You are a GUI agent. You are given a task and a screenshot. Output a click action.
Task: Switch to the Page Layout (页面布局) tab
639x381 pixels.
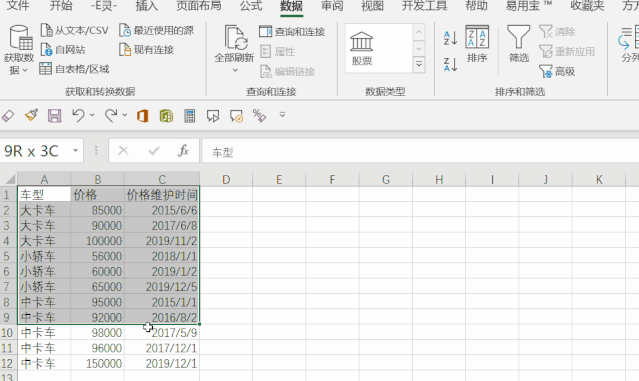[199, 6]
